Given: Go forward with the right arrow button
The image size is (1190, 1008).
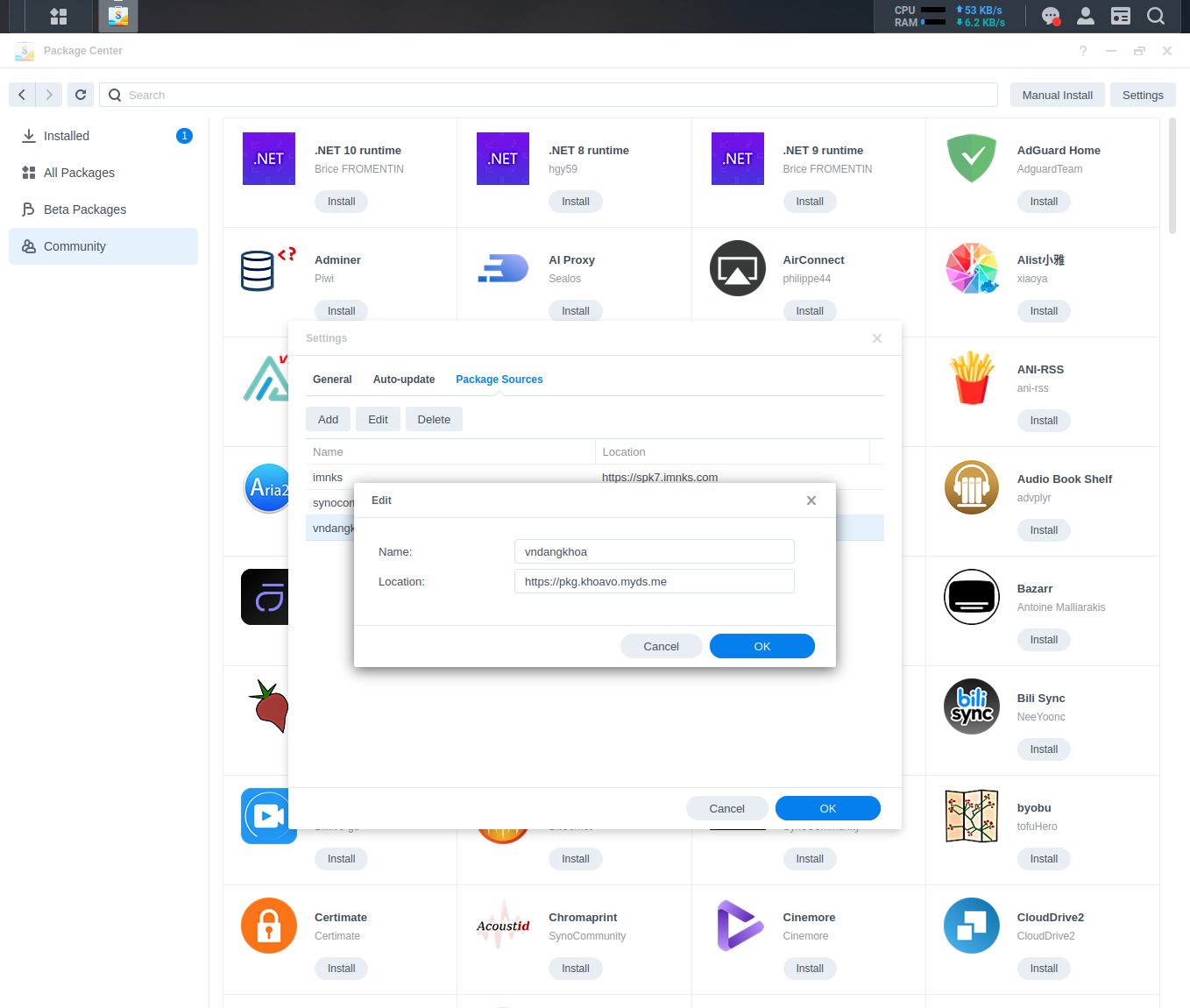Looking at the screenshot, I should pos(49,95).
